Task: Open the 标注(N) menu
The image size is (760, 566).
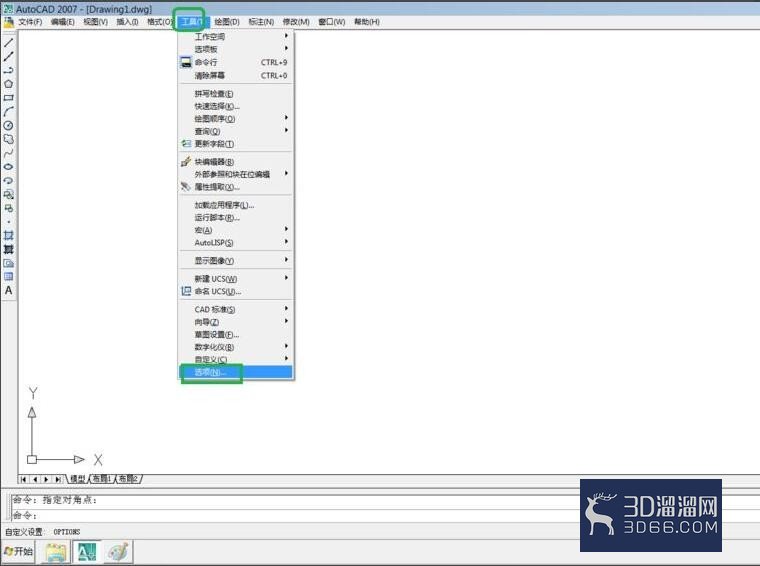Action: point(261,22)
